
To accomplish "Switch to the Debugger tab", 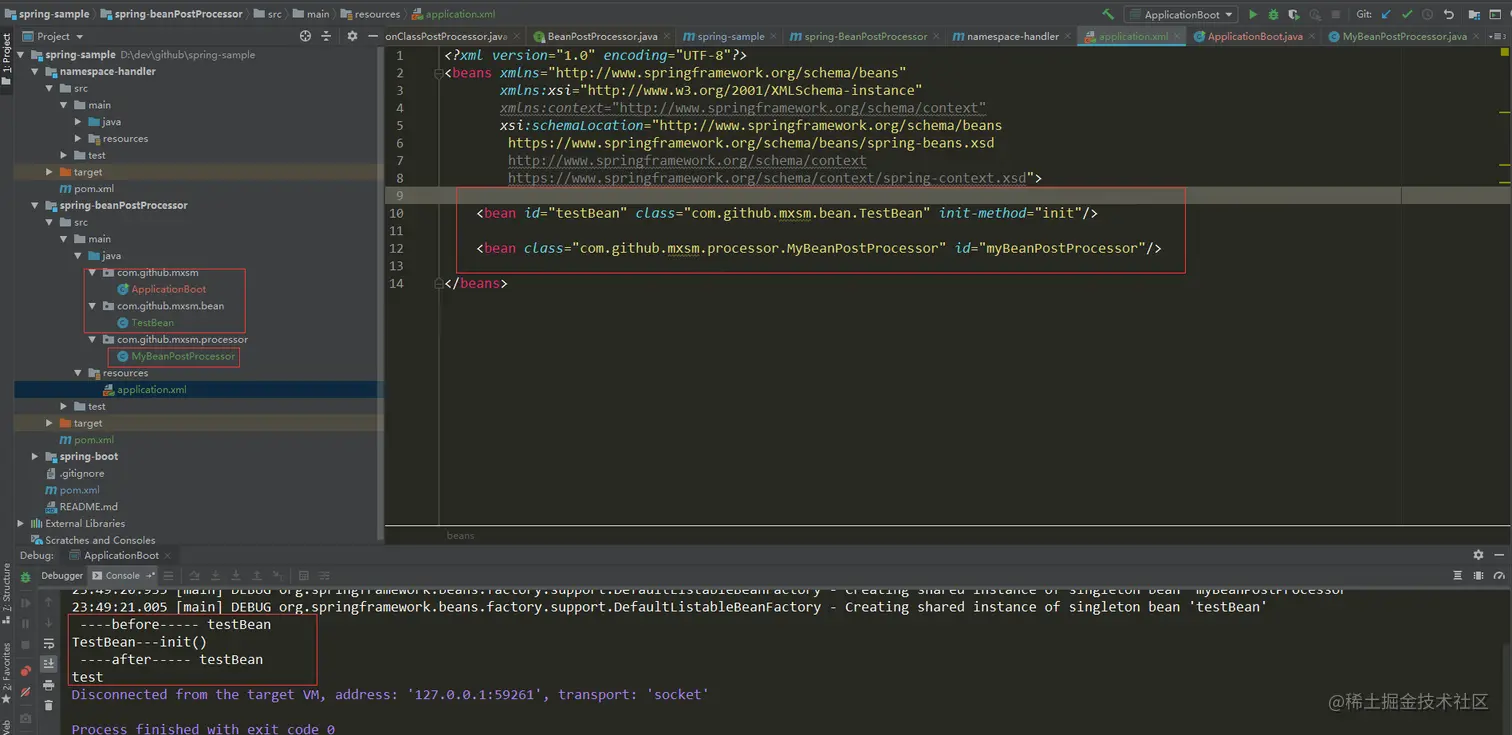I will (62, 576).
